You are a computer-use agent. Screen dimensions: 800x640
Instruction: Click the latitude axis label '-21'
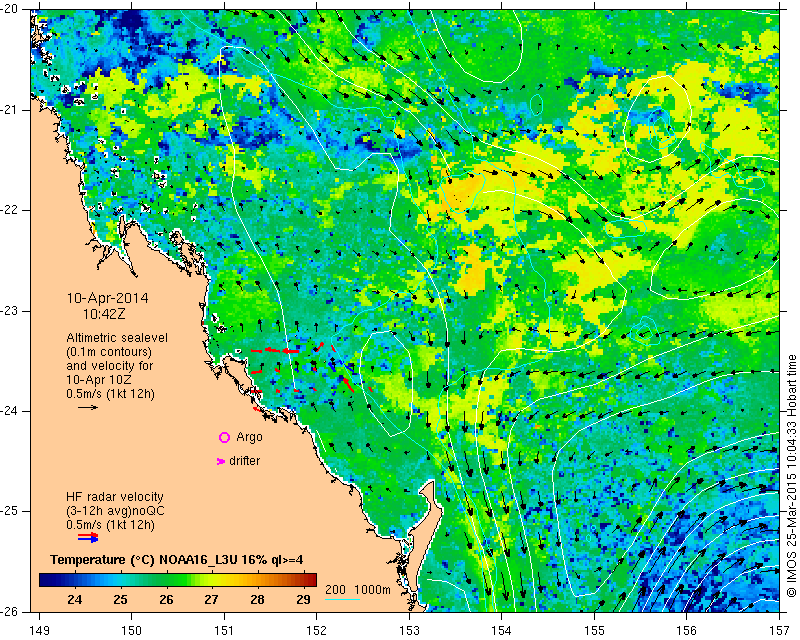pyautogui.click(x=9, y=110)
